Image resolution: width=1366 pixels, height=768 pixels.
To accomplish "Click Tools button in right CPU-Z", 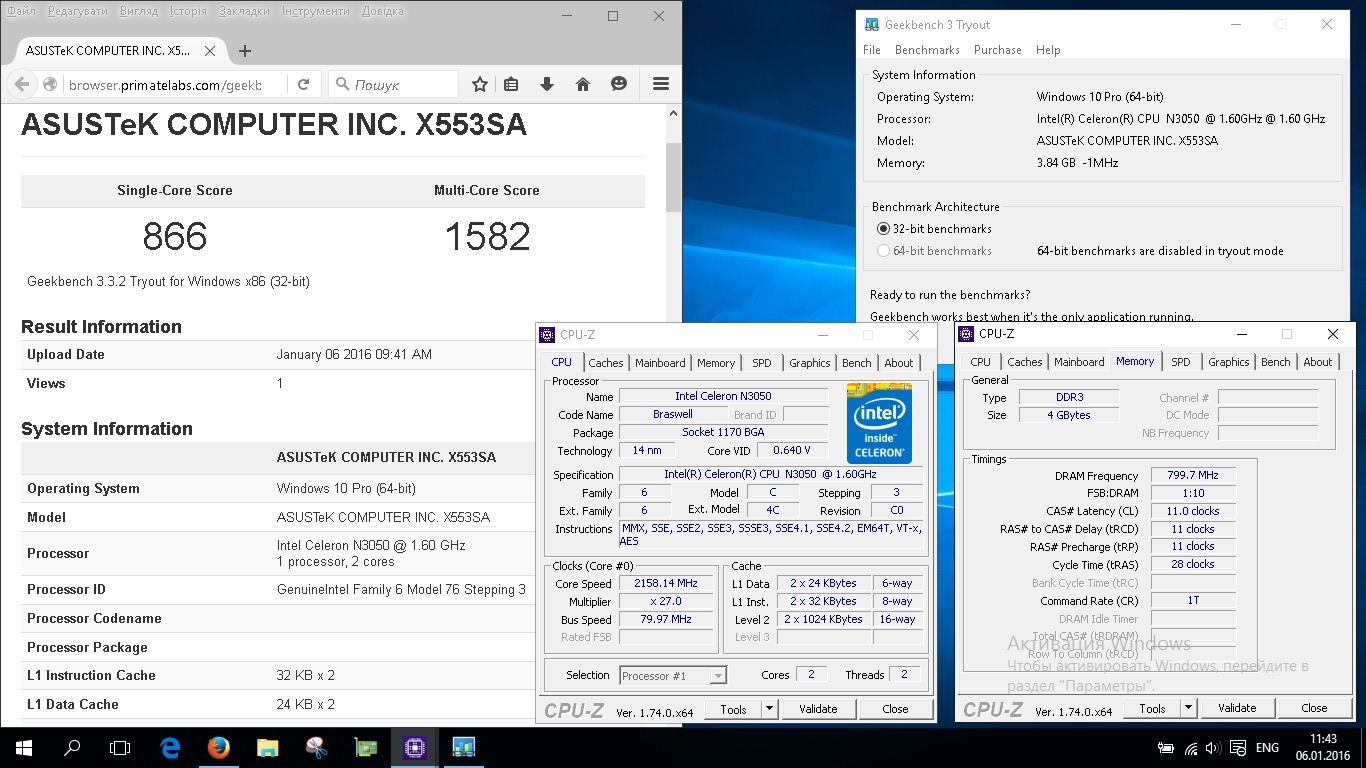I will click(1152, 708).
